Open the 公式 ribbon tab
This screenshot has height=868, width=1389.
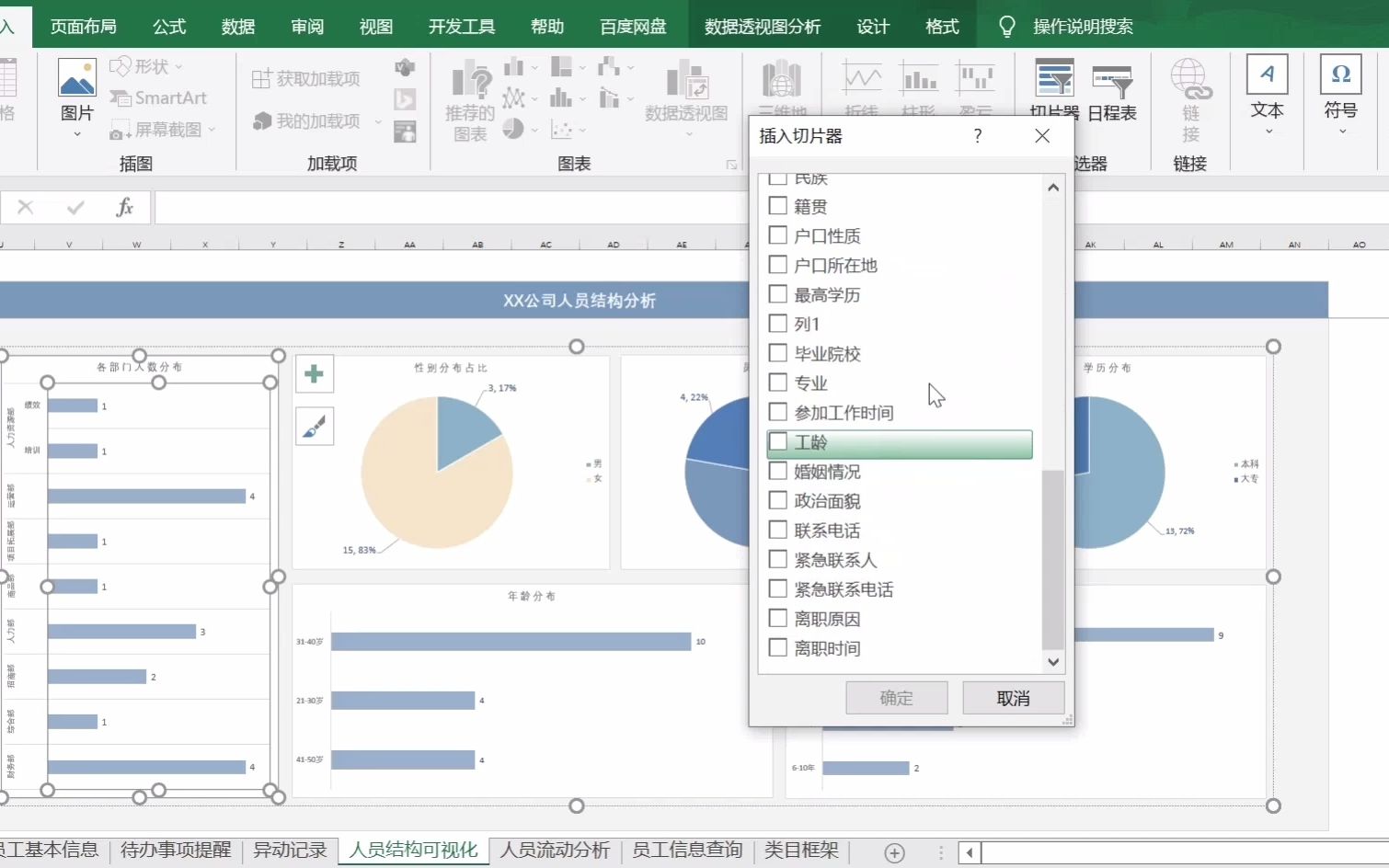click(x=169, y=27)
